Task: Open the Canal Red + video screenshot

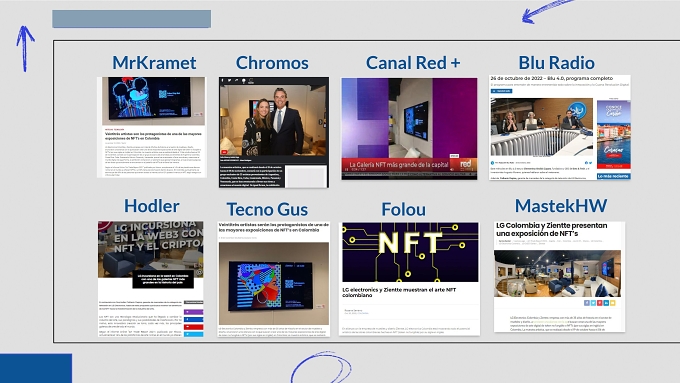Action: pyautogui.click(x=409, y=128)
